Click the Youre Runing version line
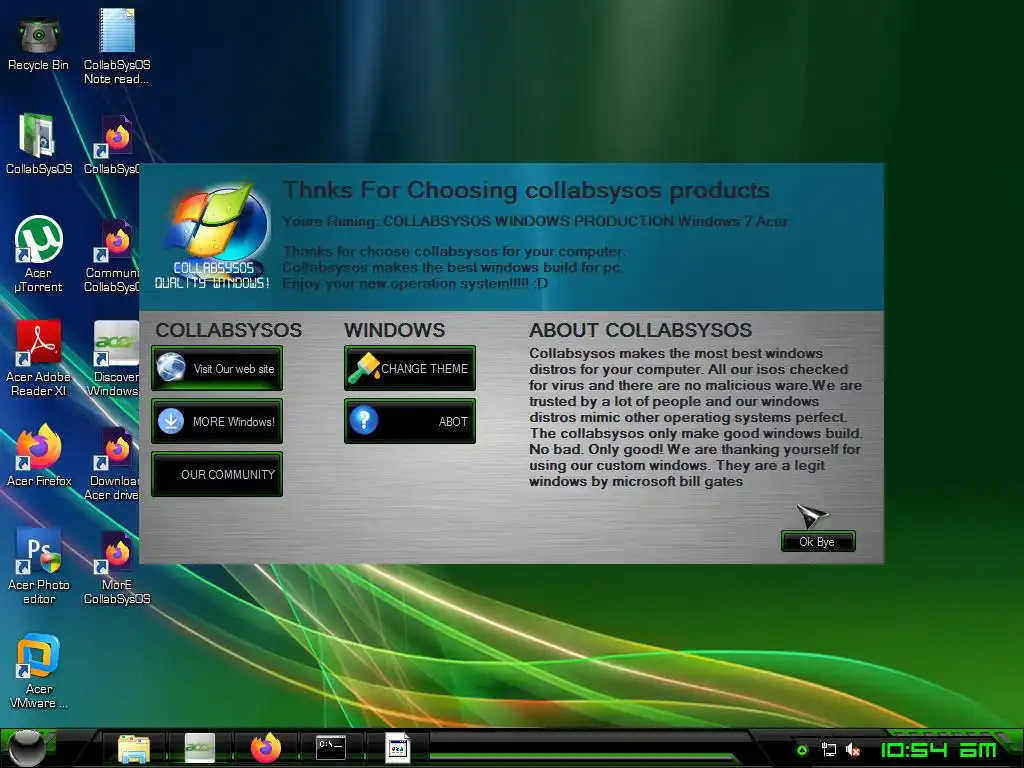The height and width of the screenshot is (768, 1024). (536, 221)
